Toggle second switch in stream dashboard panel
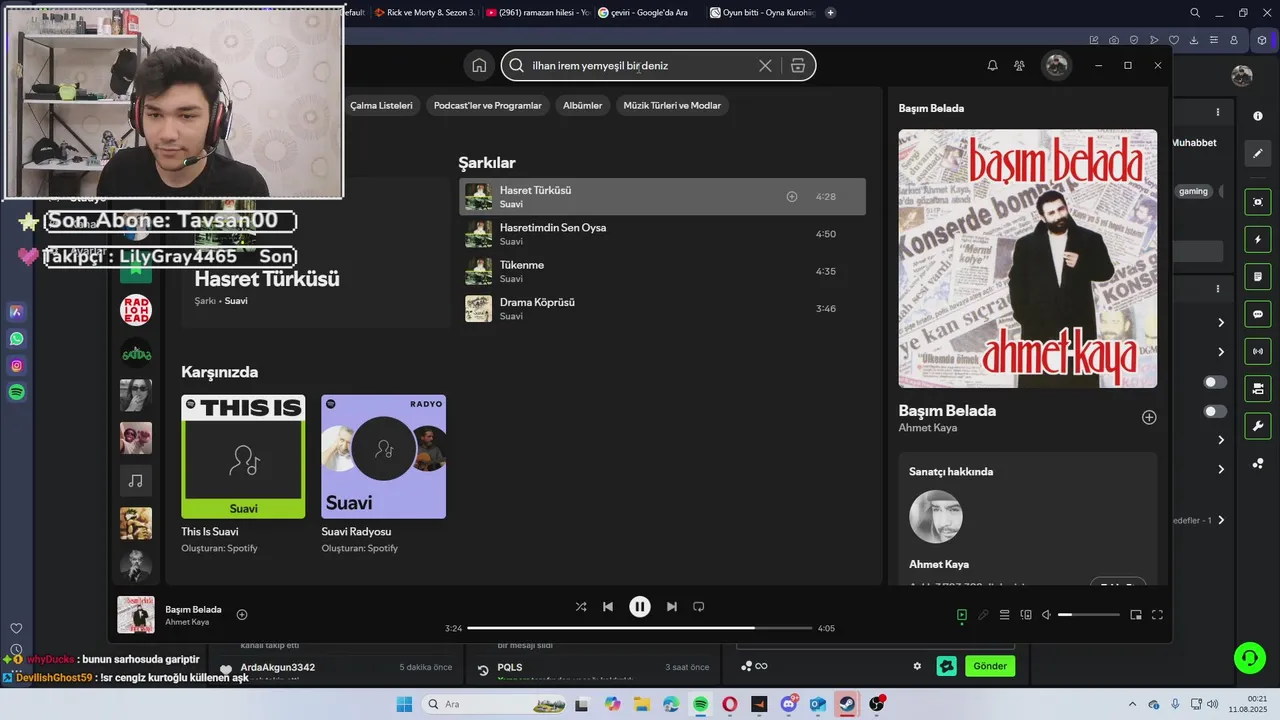The height and width of the screenshot is (720, 1280). pos(1215,411)
